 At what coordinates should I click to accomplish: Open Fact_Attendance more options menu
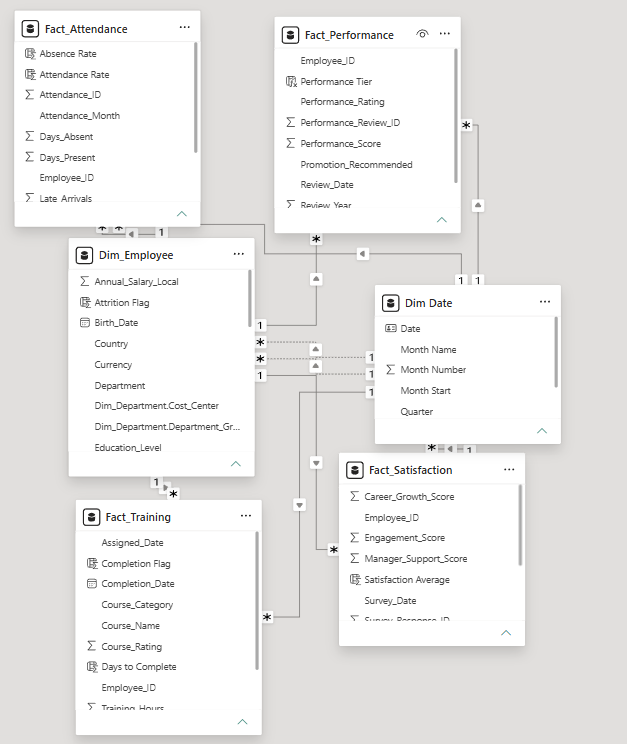[x=185, y=28]
